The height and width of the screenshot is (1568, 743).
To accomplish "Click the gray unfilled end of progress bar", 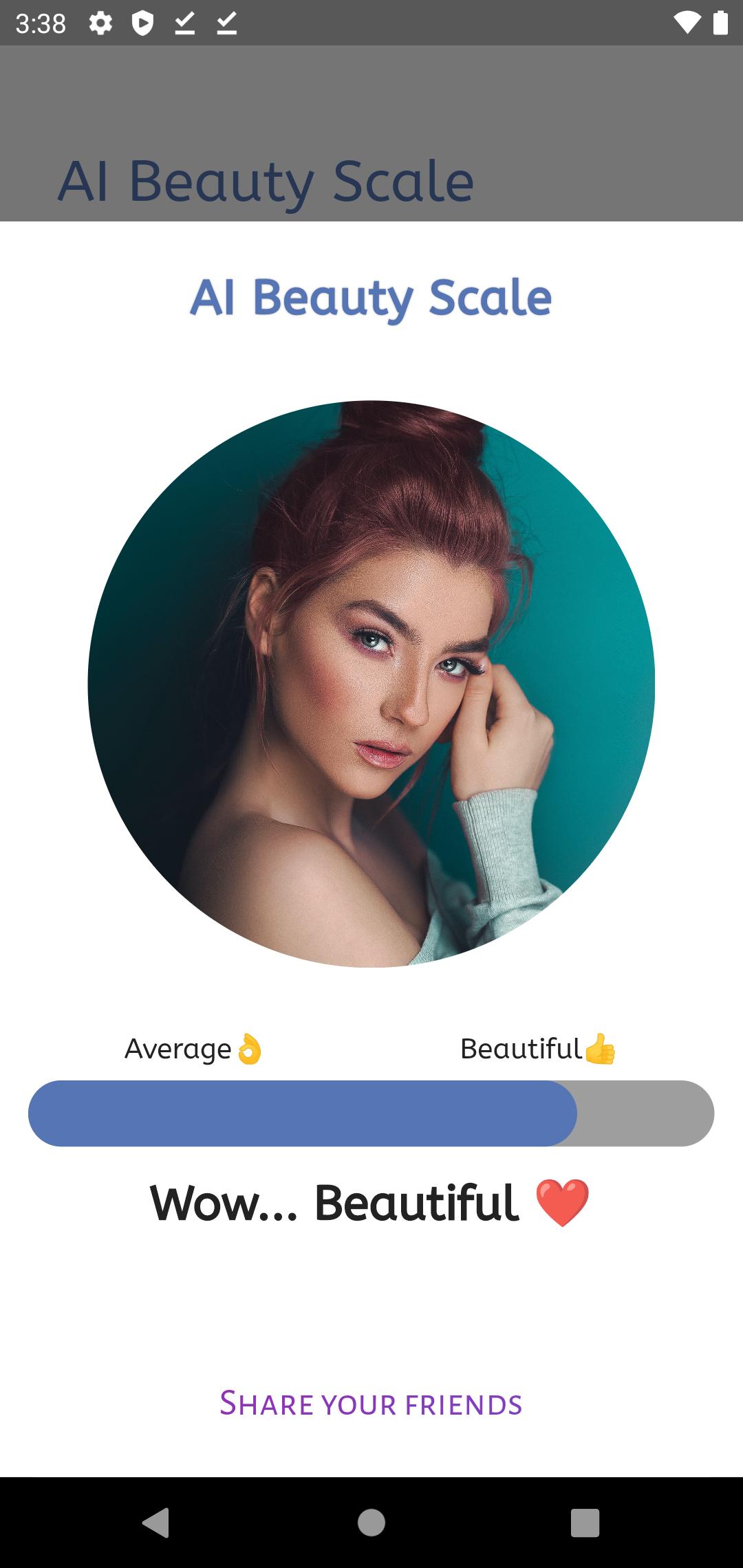I will [645, 1113].
